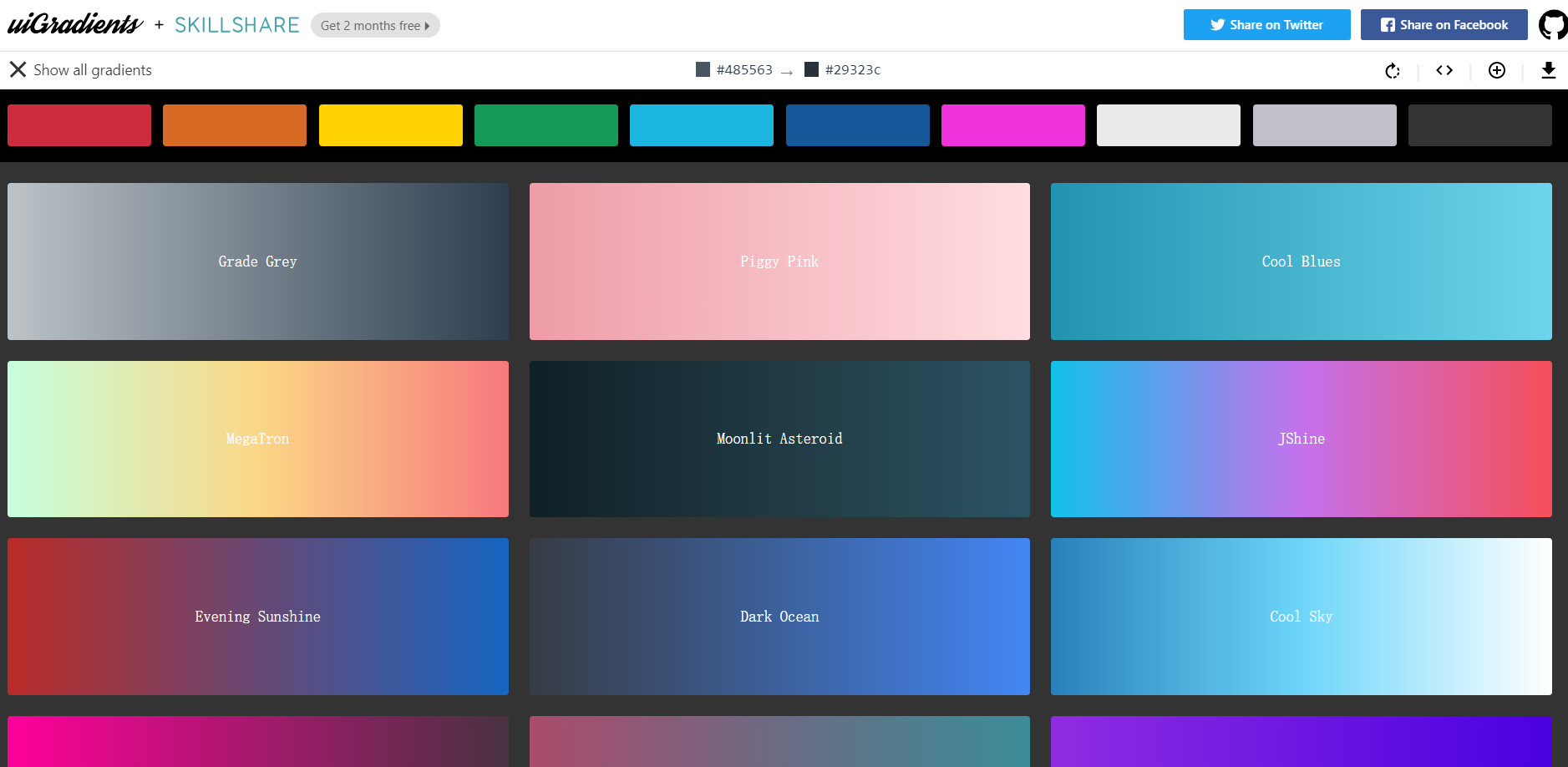Image resolution: width=1568 pixels, height=767 pixels.
Task: Open the Skillshare link
Action: (x=237, y=25)
